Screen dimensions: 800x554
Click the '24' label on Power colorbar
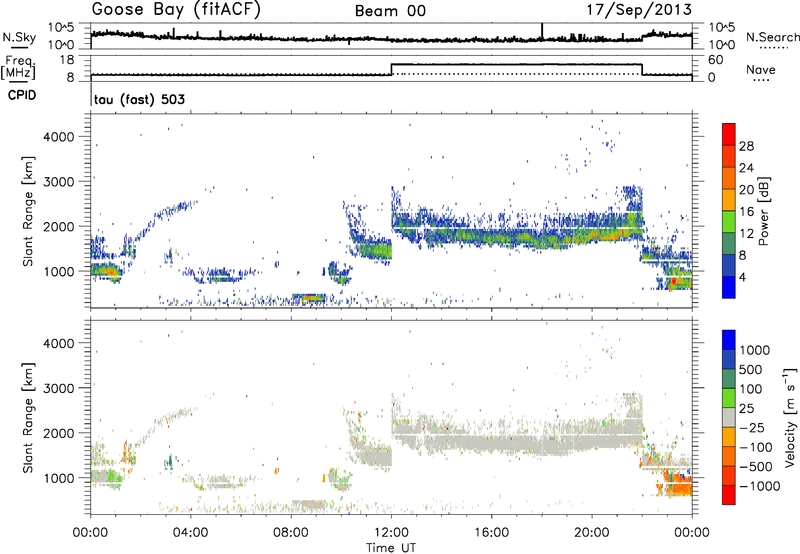746,168
